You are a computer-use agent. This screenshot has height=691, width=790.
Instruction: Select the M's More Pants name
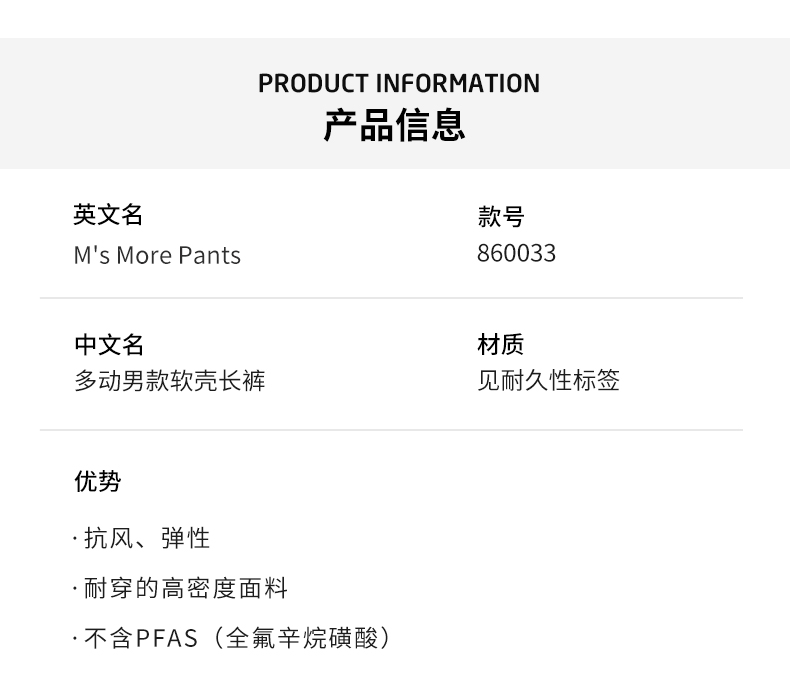click(x=157, y=255)
